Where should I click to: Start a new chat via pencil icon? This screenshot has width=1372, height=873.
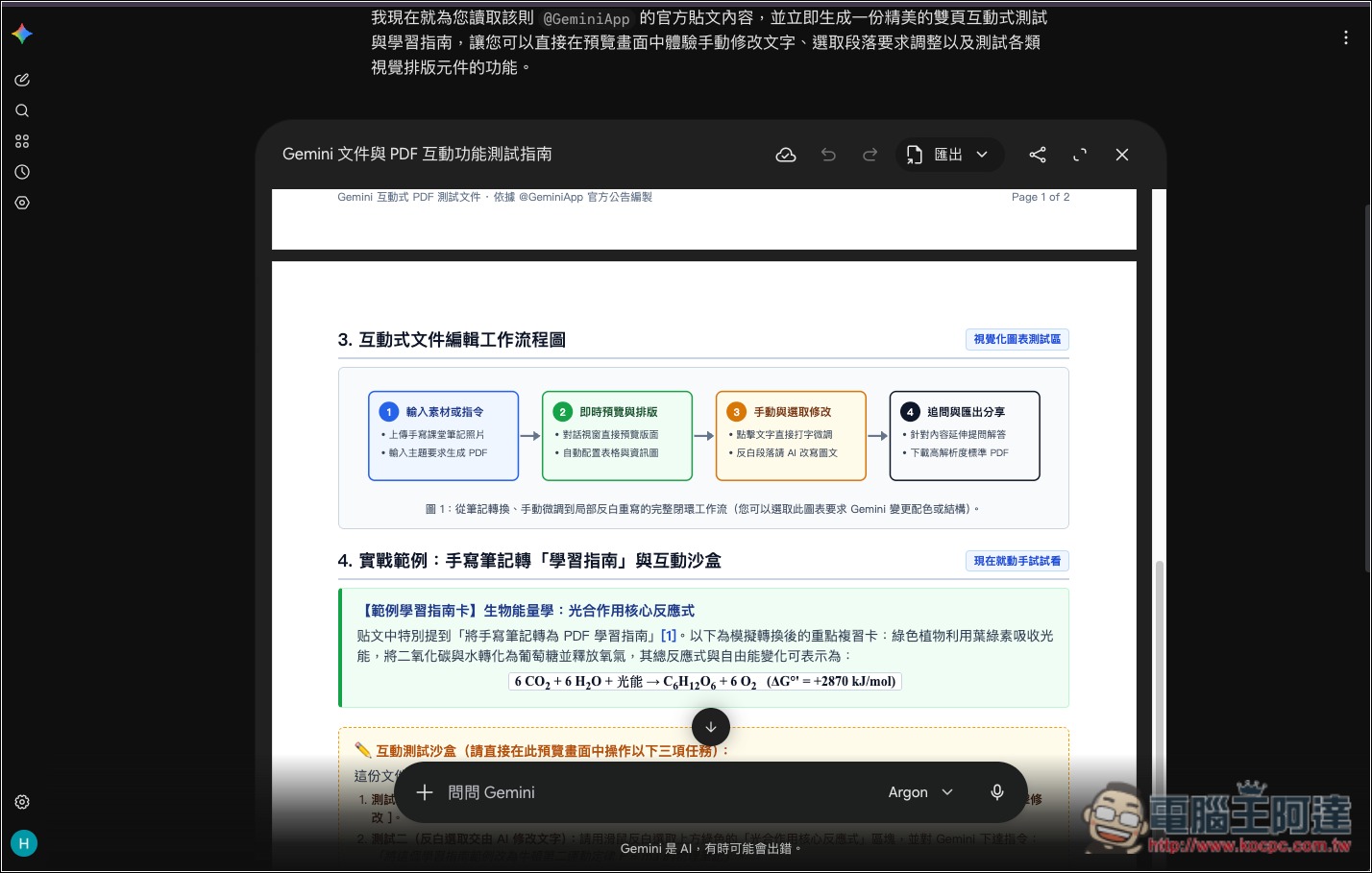click(22, 80)
